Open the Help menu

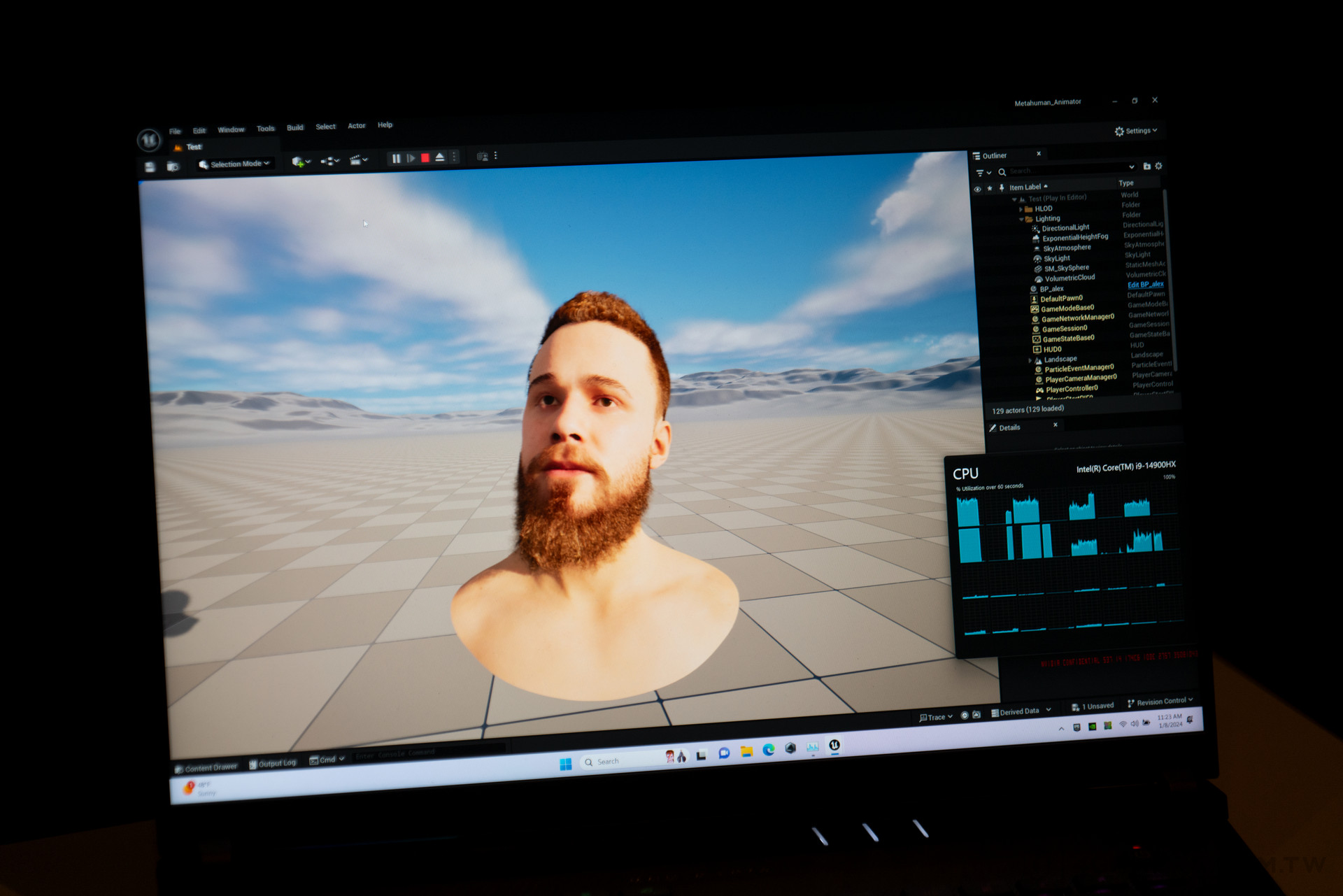point(385,125)
